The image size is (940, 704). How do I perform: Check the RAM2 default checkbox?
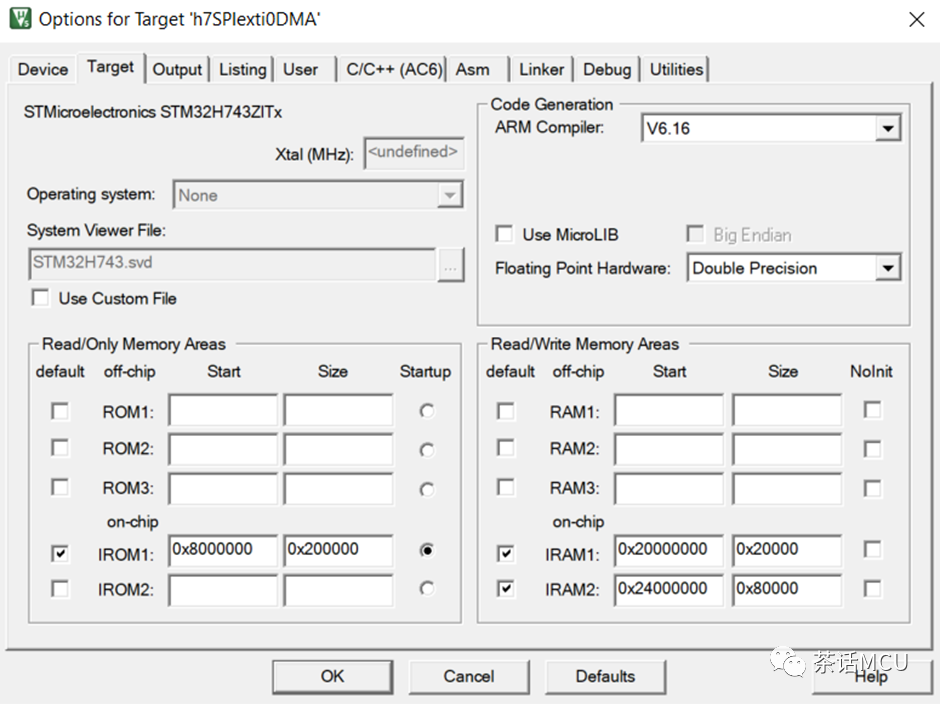point(506,448)
